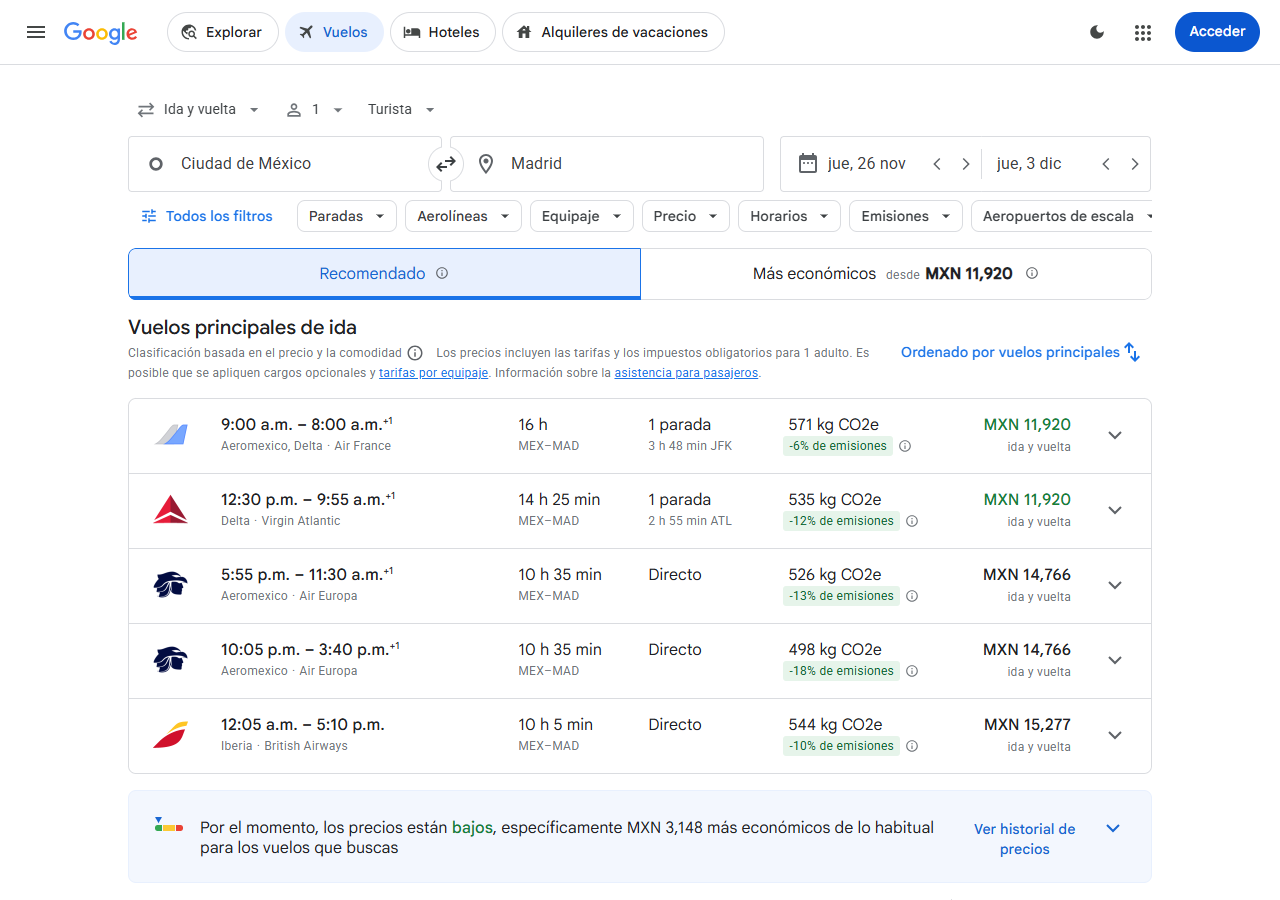Open the passenger count dropdown

pyautogui.click(x=315, y=110)
